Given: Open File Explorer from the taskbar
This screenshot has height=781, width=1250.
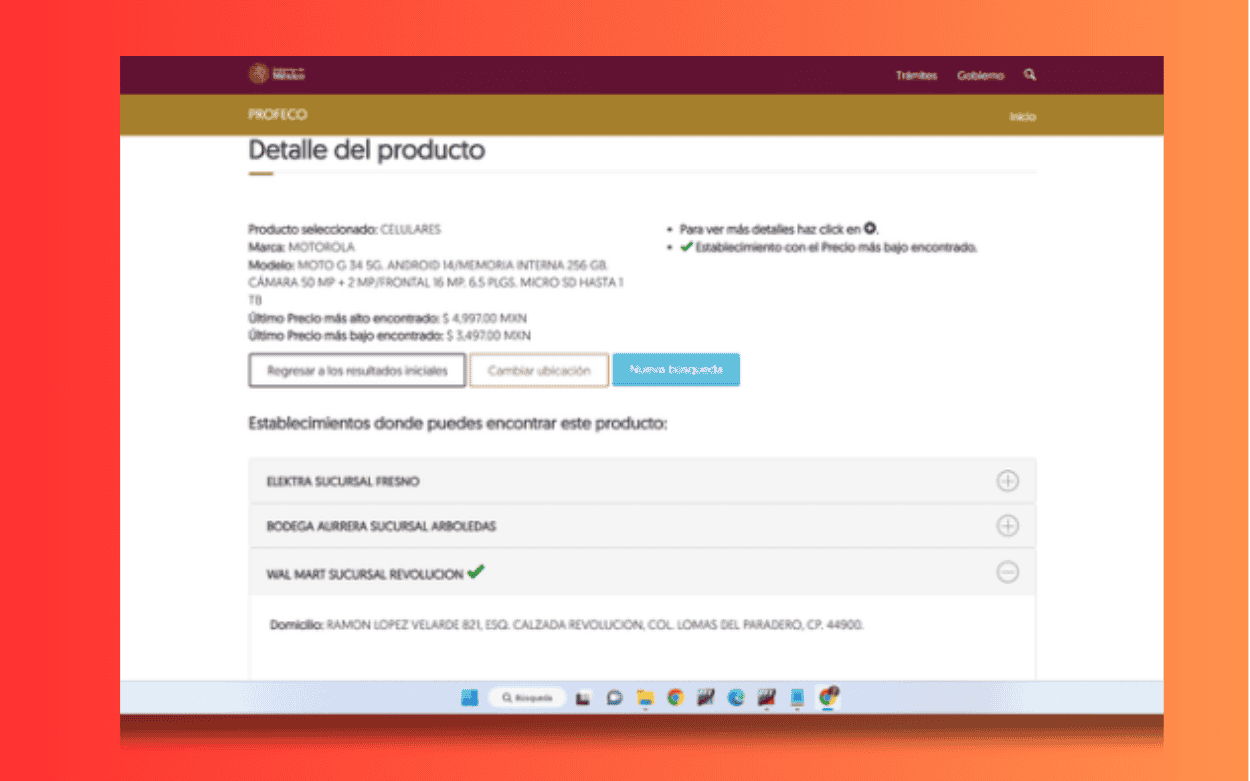Looking at the screenshot, I should coord(645,698).
